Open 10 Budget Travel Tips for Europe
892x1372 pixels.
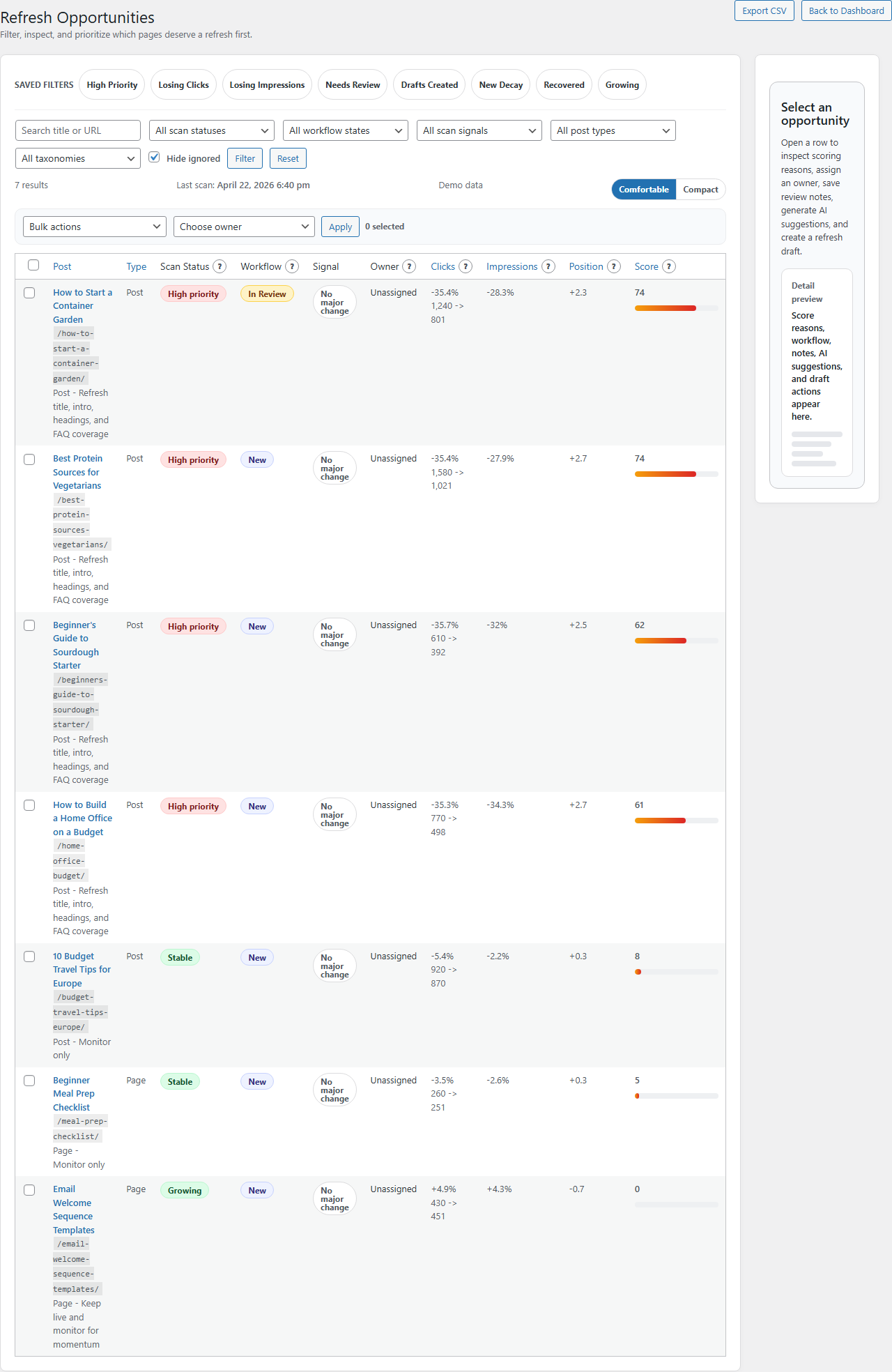tap(82, 970)
